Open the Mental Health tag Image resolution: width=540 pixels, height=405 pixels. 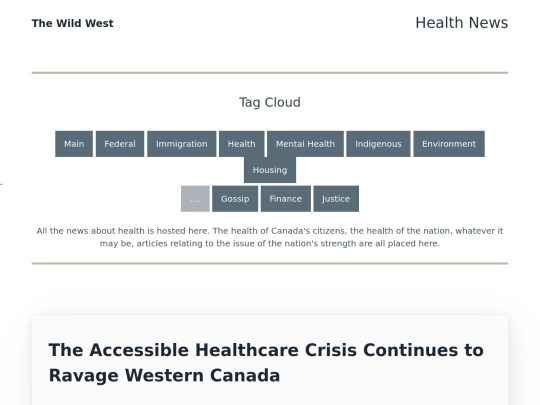[305, 144]
